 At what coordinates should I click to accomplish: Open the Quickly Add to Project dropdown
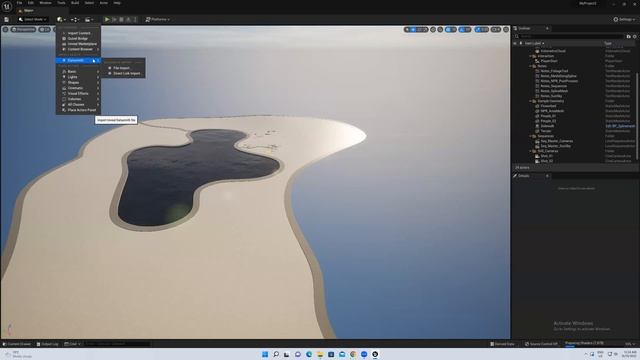point(61,19)
